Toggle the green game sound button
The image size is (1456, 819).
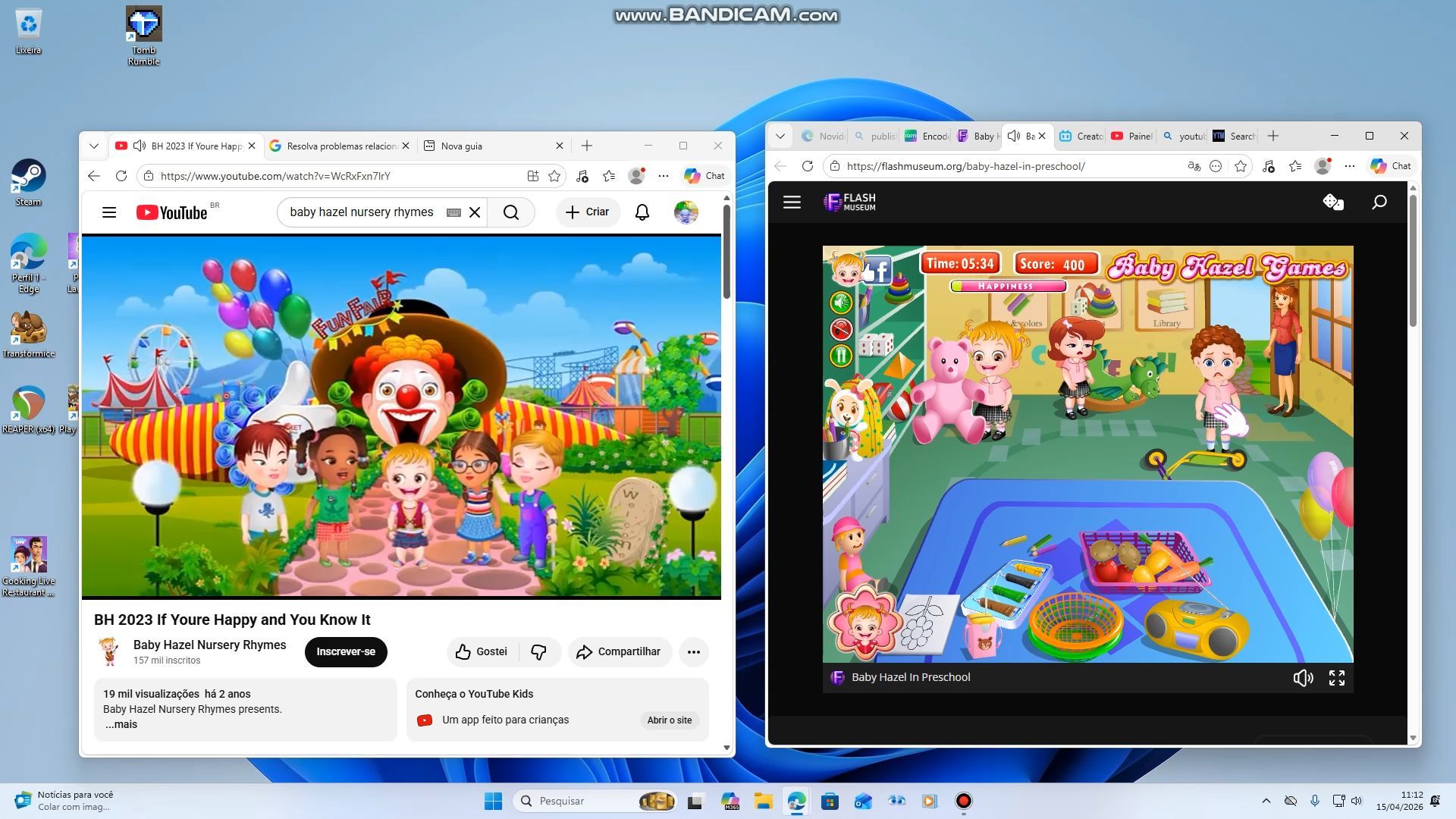[x=841, y=303]
